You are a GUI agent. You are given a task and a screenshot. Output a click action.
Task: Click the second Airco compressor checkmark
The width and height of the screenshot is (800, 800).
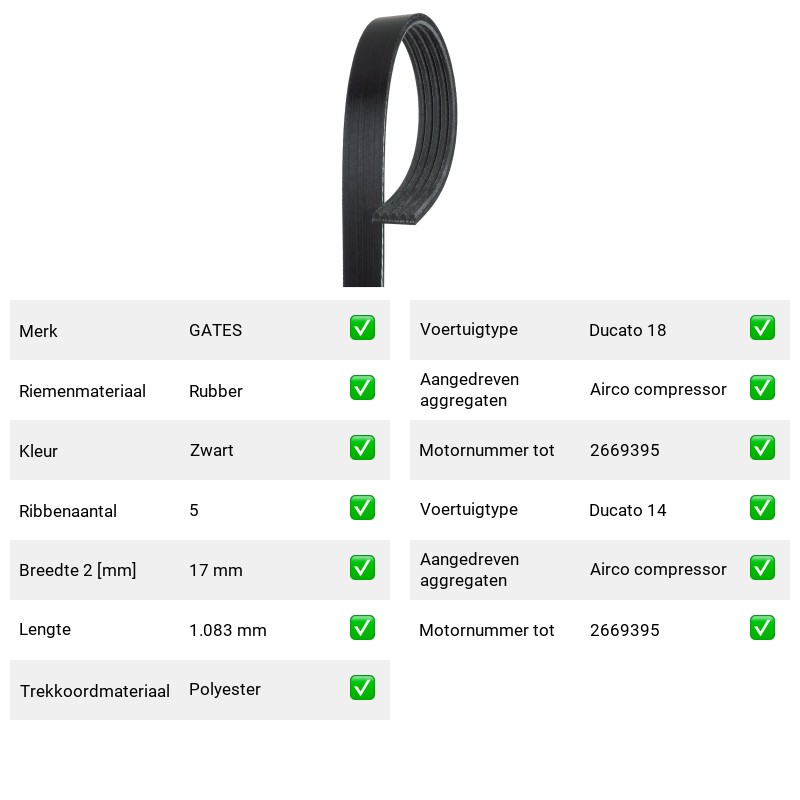762,568
